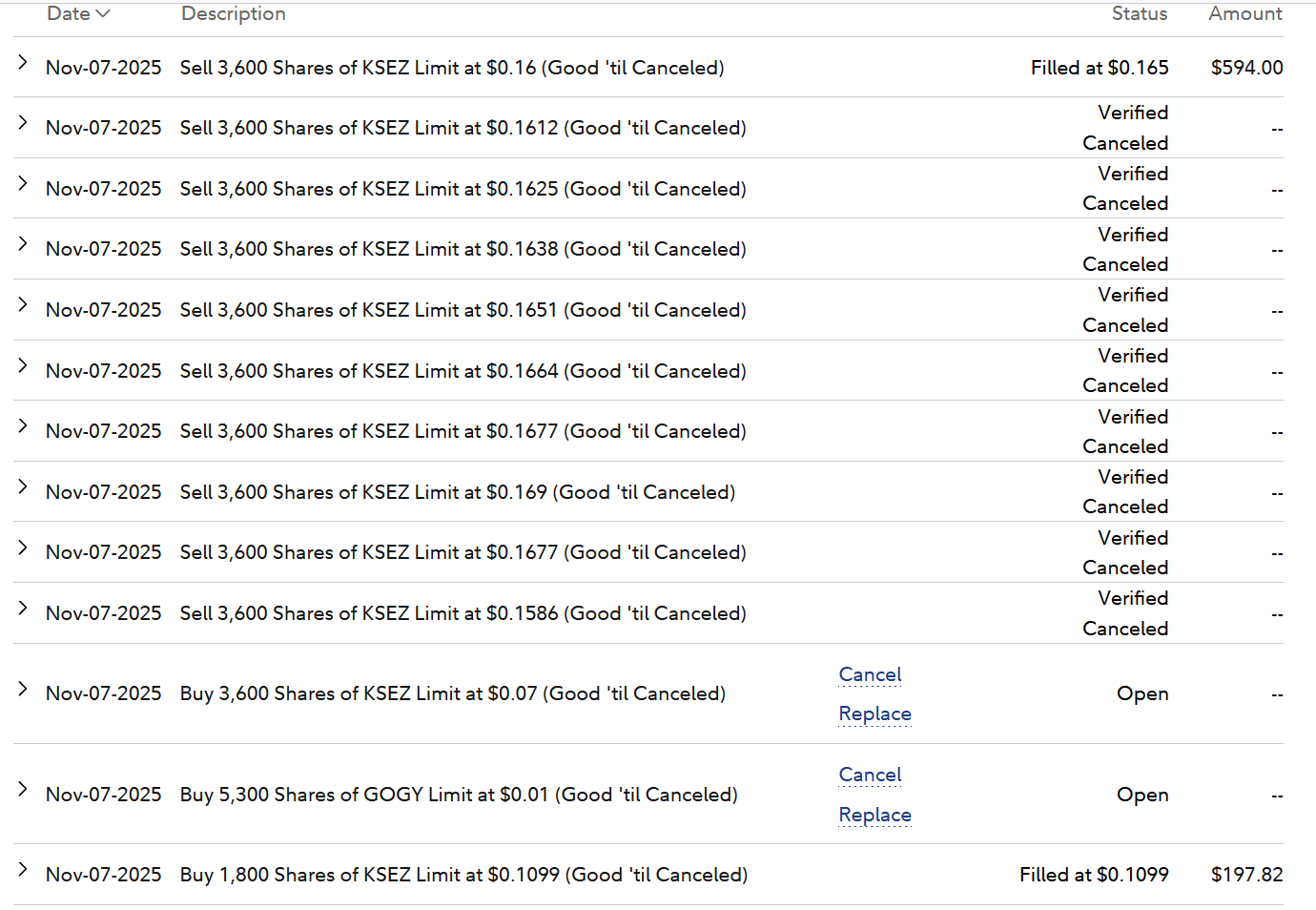Expand the canceled $0.169 limit sell order
The height and width of the screenshot is (910, 1316).
click(23, 487)
